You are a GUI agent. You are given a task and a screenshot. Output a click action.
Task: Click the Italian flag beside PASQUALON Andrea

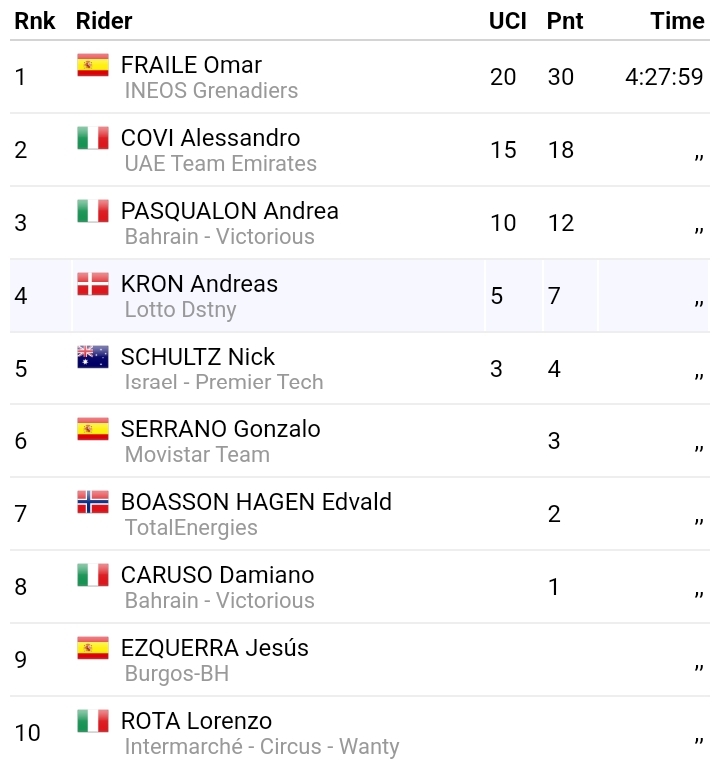(93, 211)
